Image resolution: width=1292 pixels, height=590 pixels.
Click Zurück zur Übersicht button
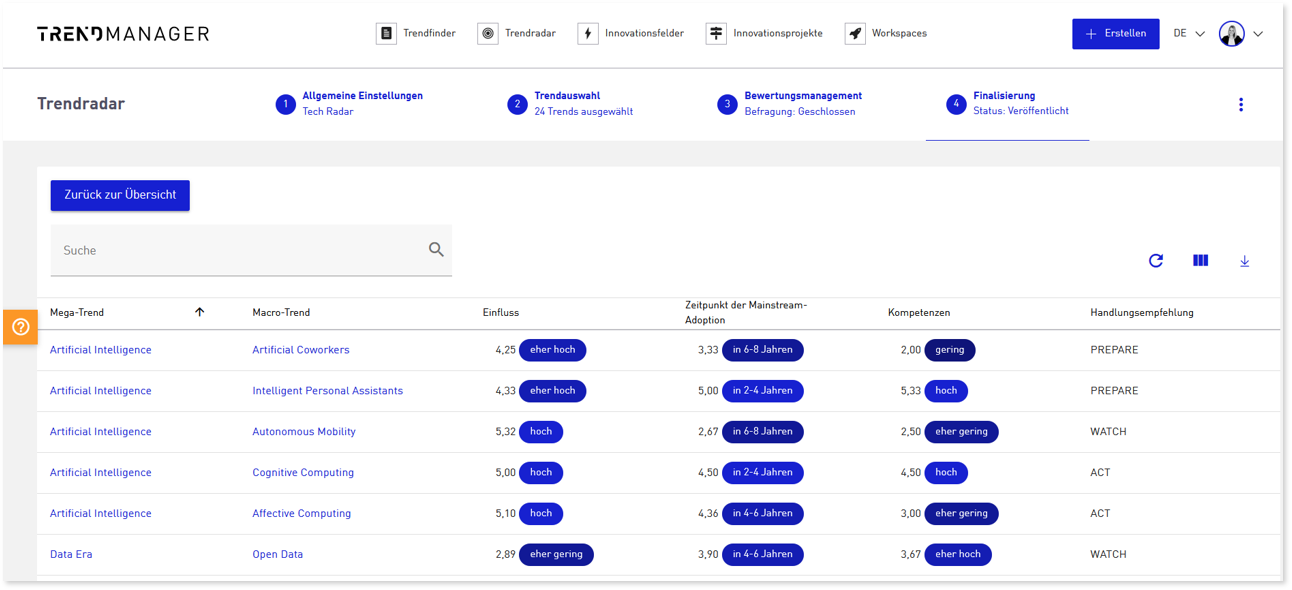[120, 195]
